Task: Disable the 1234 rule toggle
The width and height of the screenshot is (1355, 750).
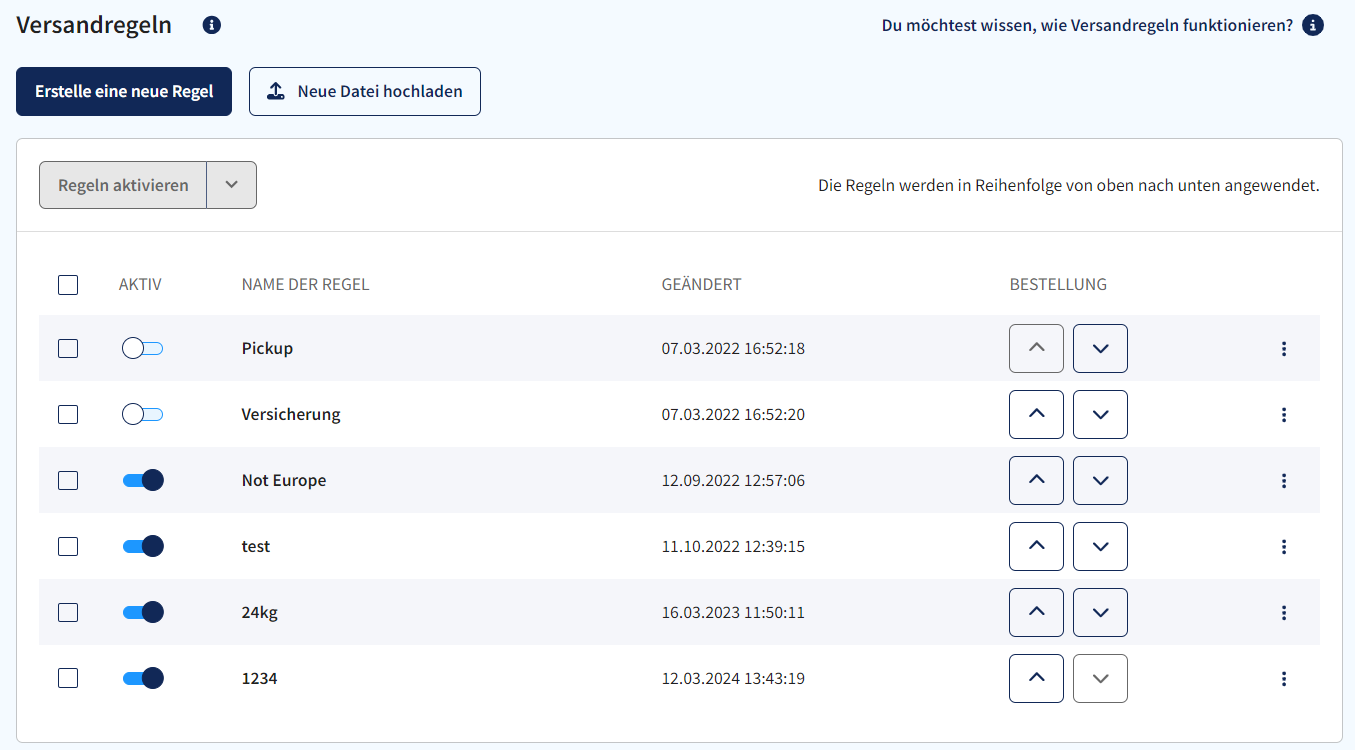Action: tap(142, 678)
